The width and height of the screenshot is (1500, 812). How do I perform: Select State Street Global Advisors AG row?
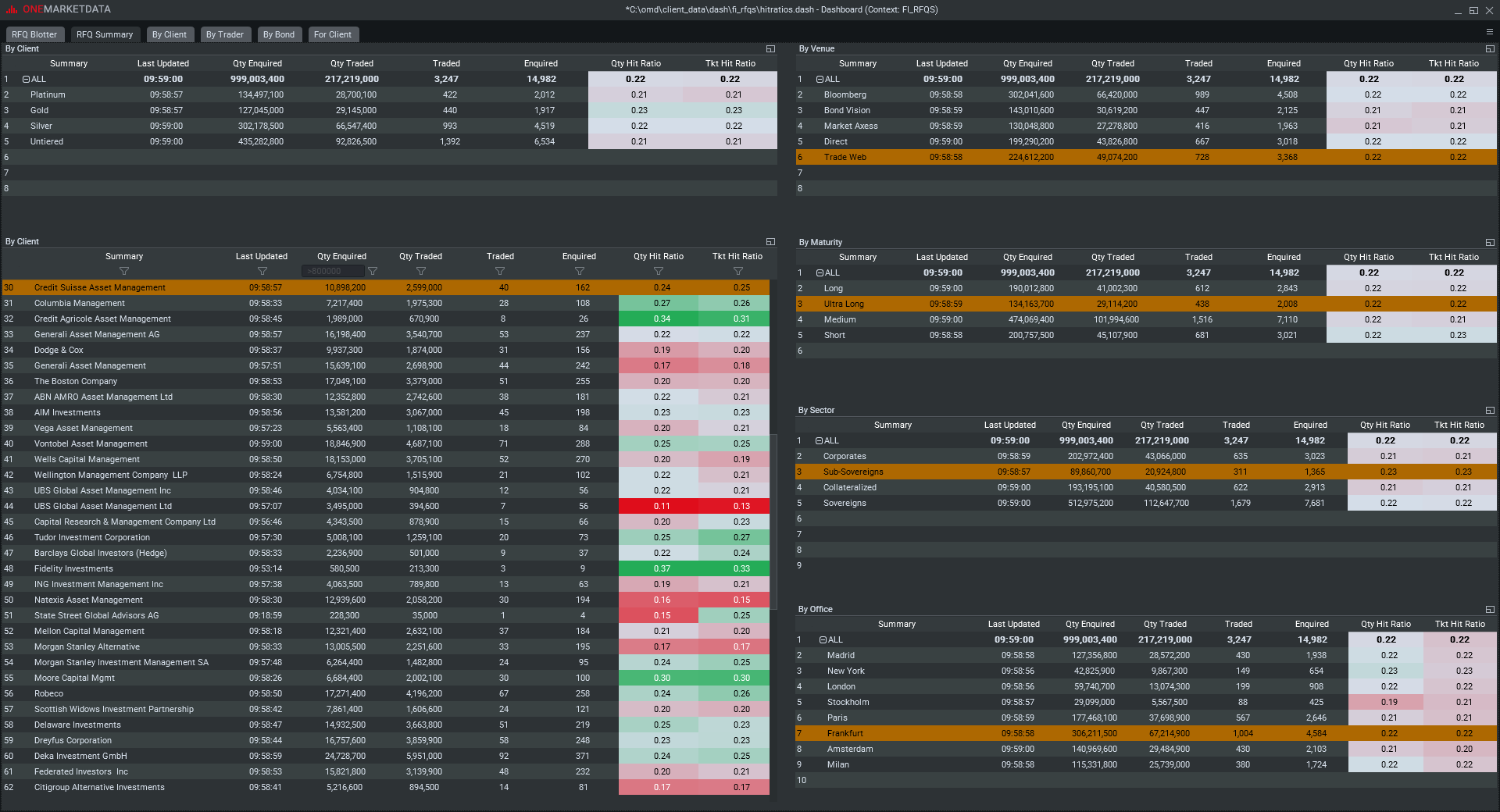tap(386, 615)
